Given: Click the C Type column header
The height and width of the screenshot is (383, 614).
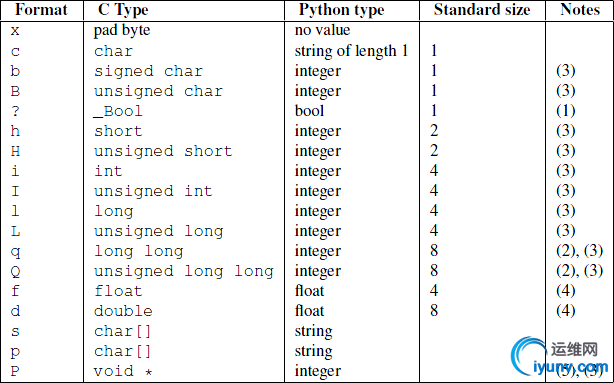Looking at the screenshot, I should click(x=123, y=10).
